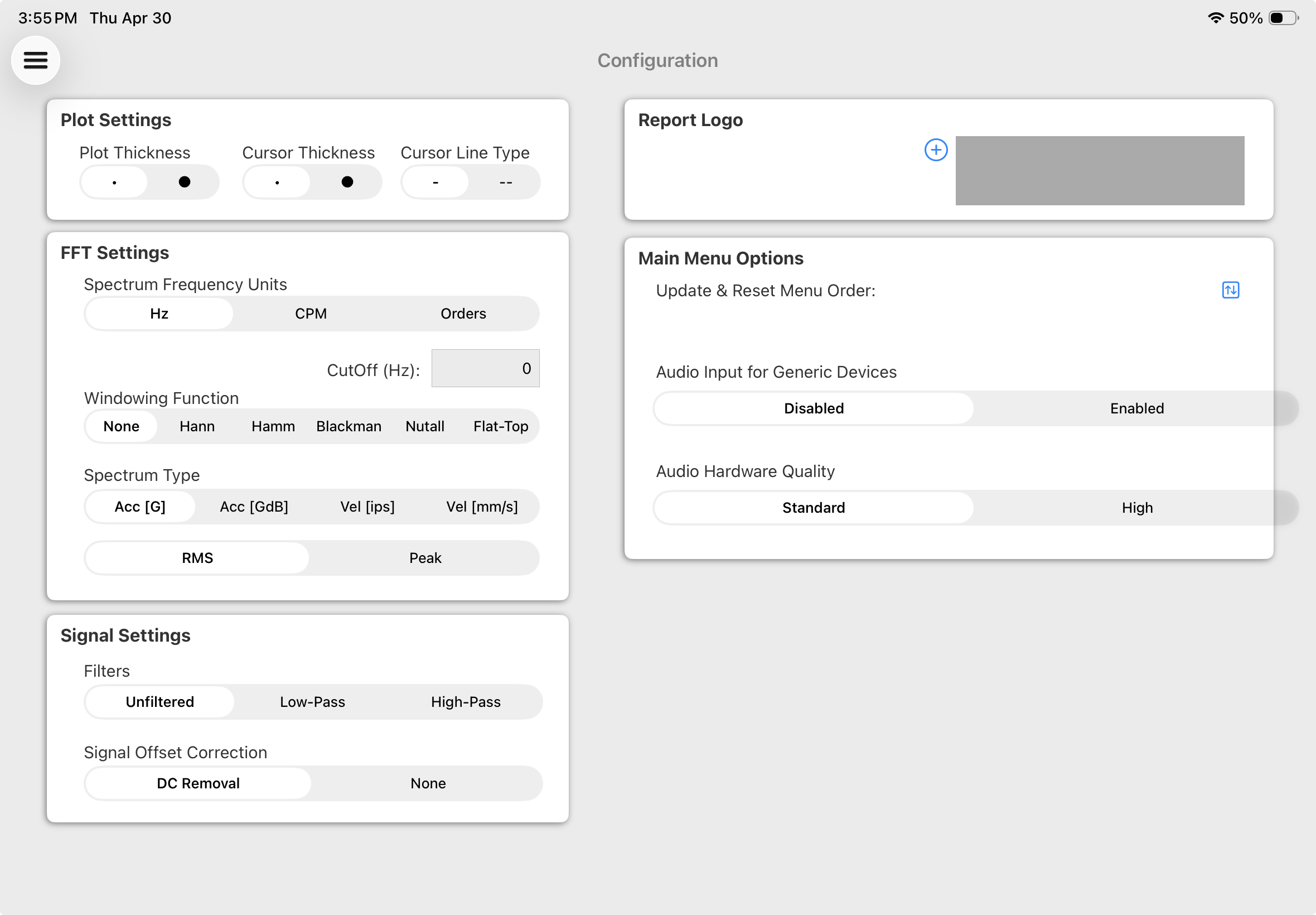This screenshot has width=1316, height=915.
Task: Select Unfiltered signal filter
Action: click(160, 702)
